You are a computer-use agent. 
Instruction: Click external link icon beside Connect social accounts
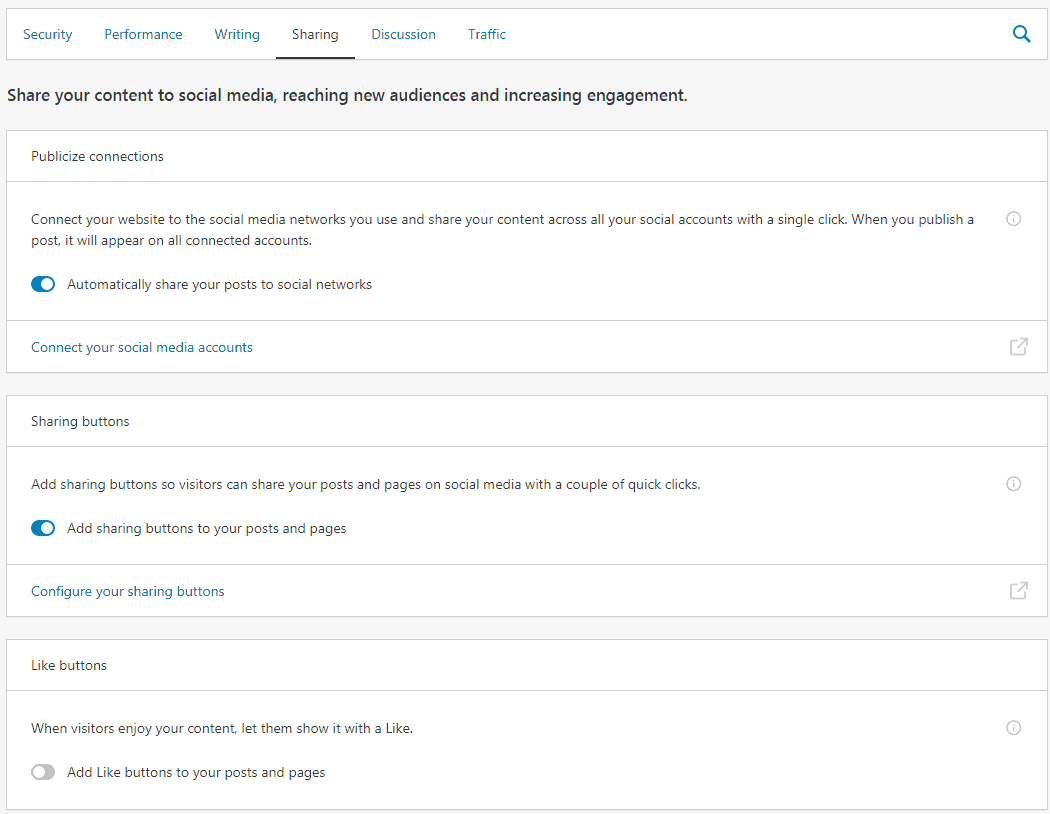click(1018, 347)
